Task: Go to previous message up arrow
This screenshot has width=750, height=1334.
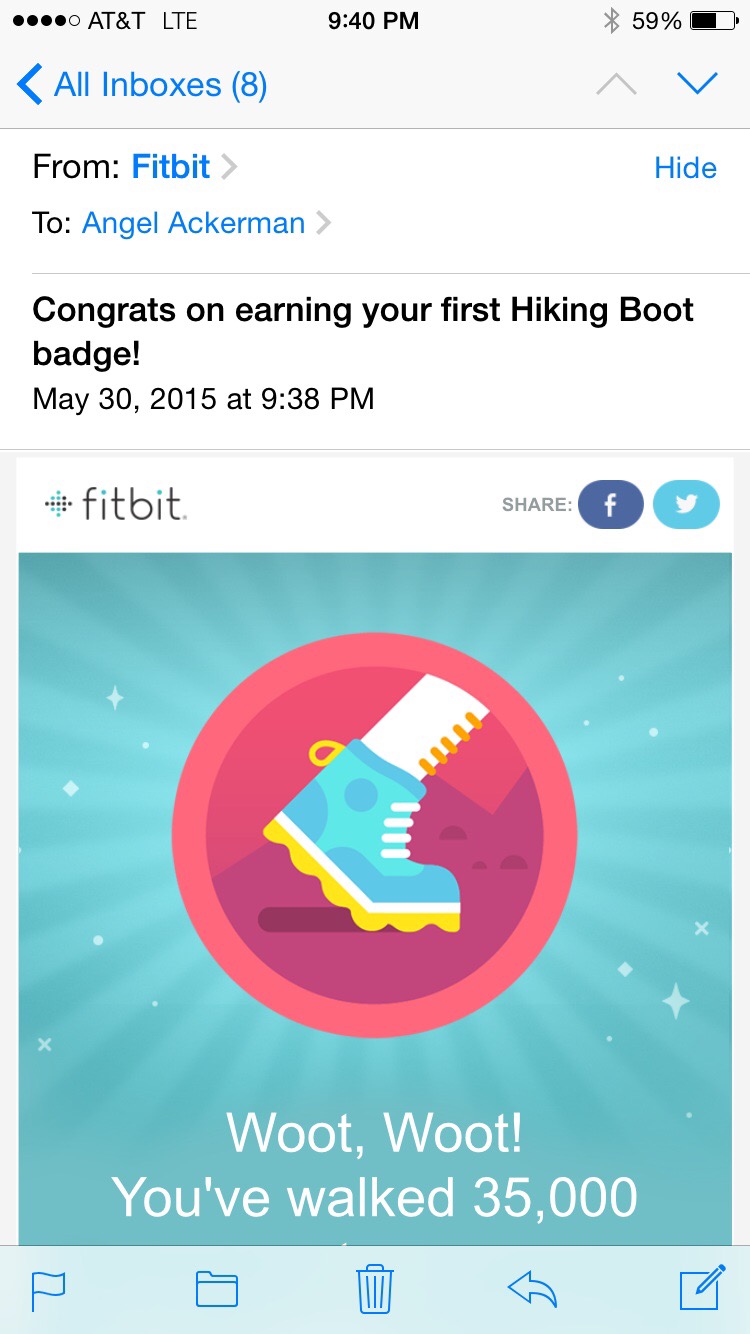Action: click(x=616, y=84)
